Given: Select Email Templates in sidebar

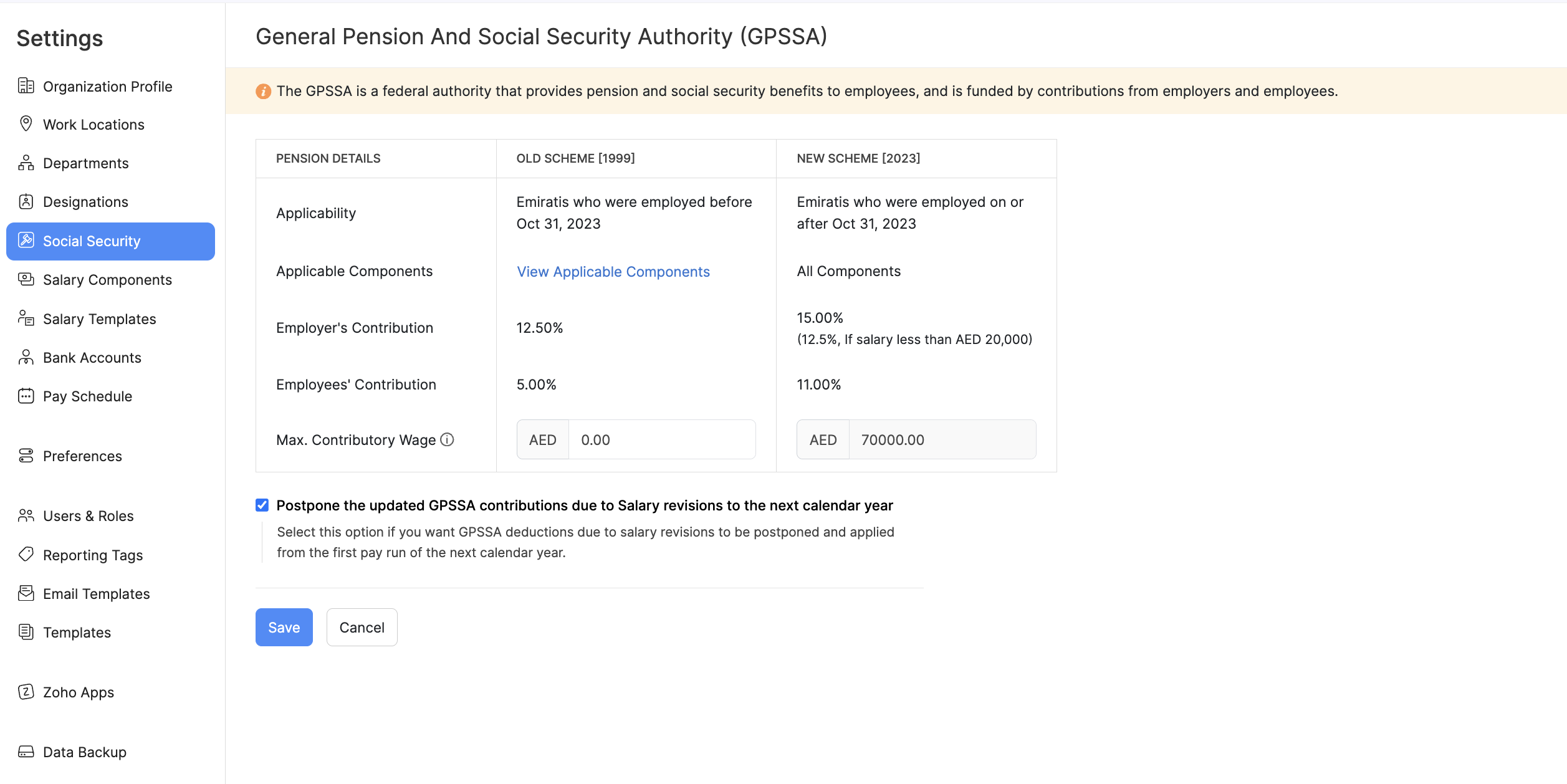Looking at the screenshot, I should (96, 593).
